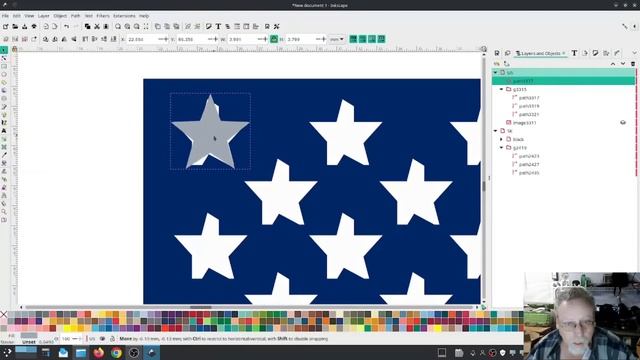Click the no-color X swatch in palette

point(4,314)
